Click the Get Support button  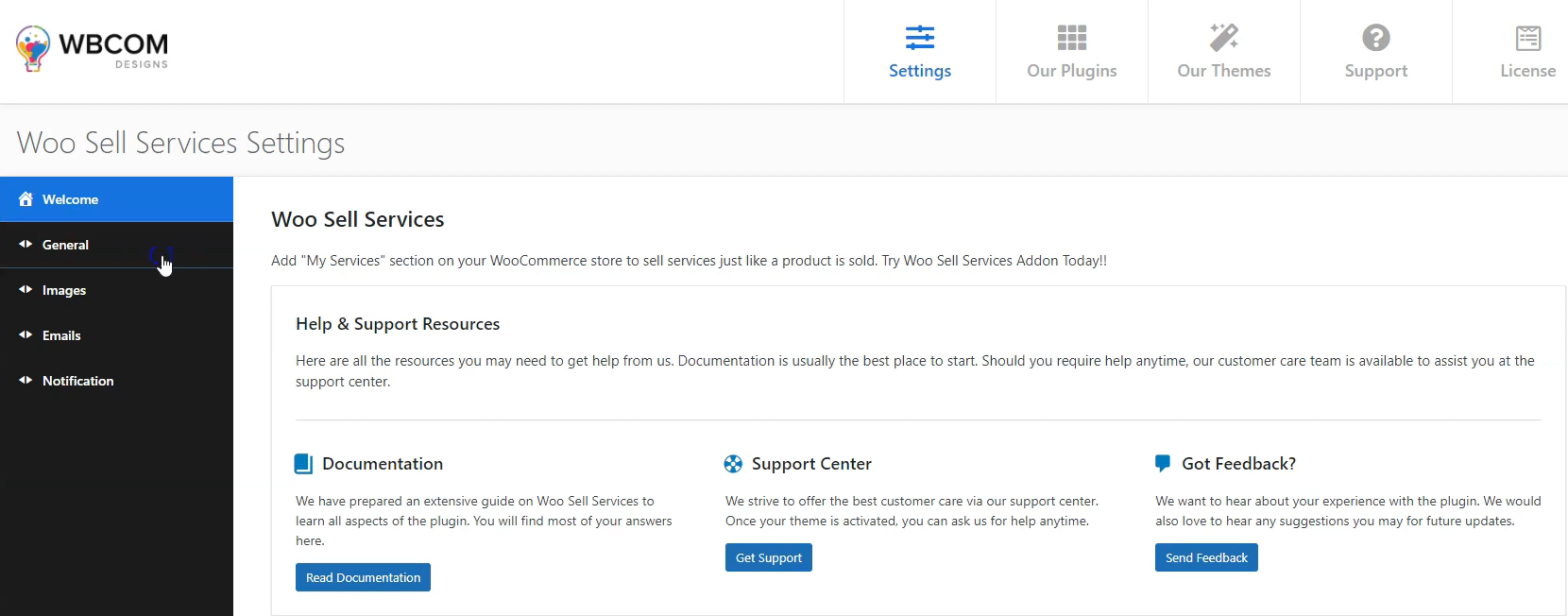click(769, 557)
